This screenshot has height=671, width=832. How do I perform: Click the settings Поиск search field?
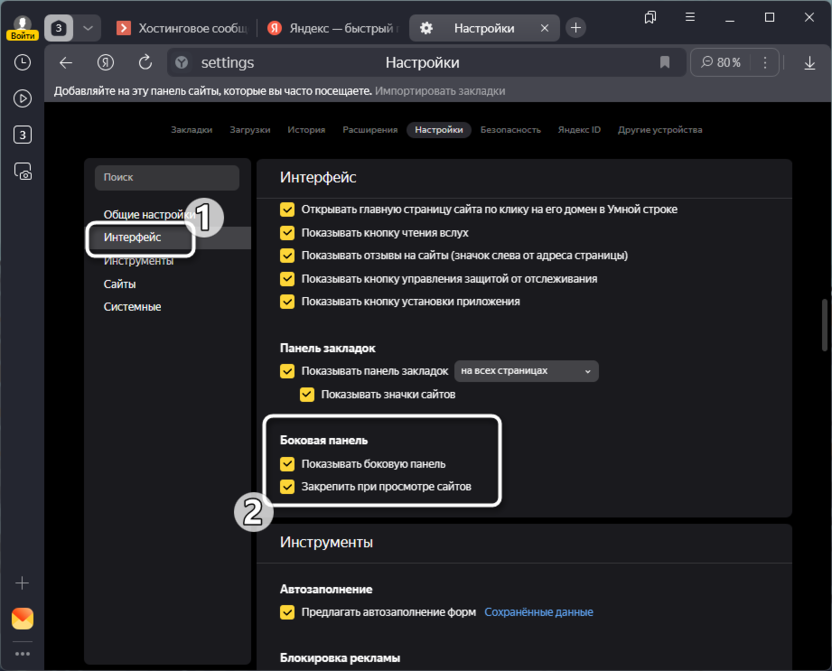[166, 177]
